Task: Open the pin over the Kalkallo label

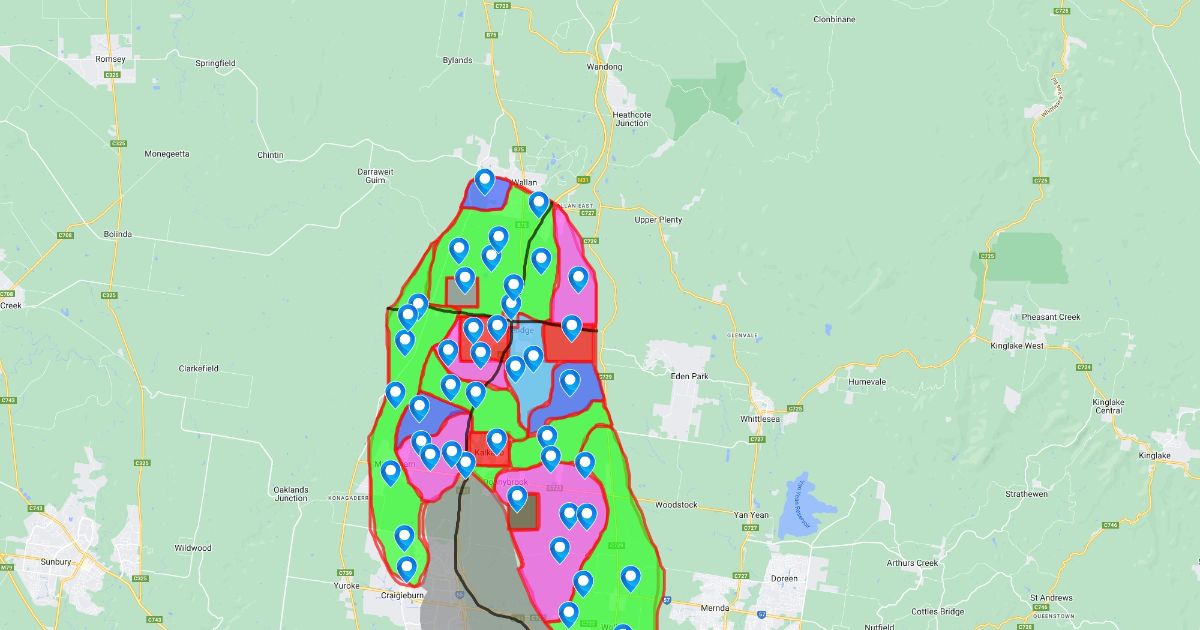Action: (496, 440)
